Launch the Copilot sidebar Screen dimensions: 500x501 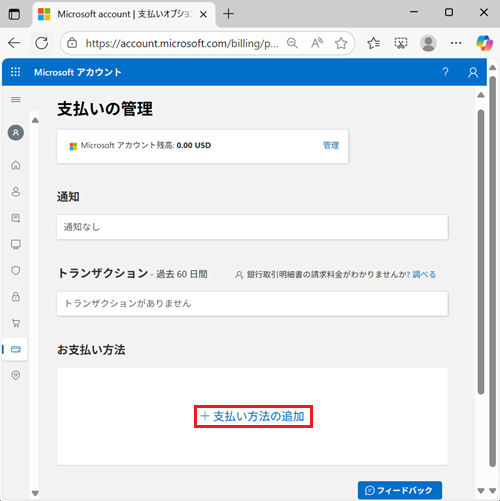pos(484,43)
